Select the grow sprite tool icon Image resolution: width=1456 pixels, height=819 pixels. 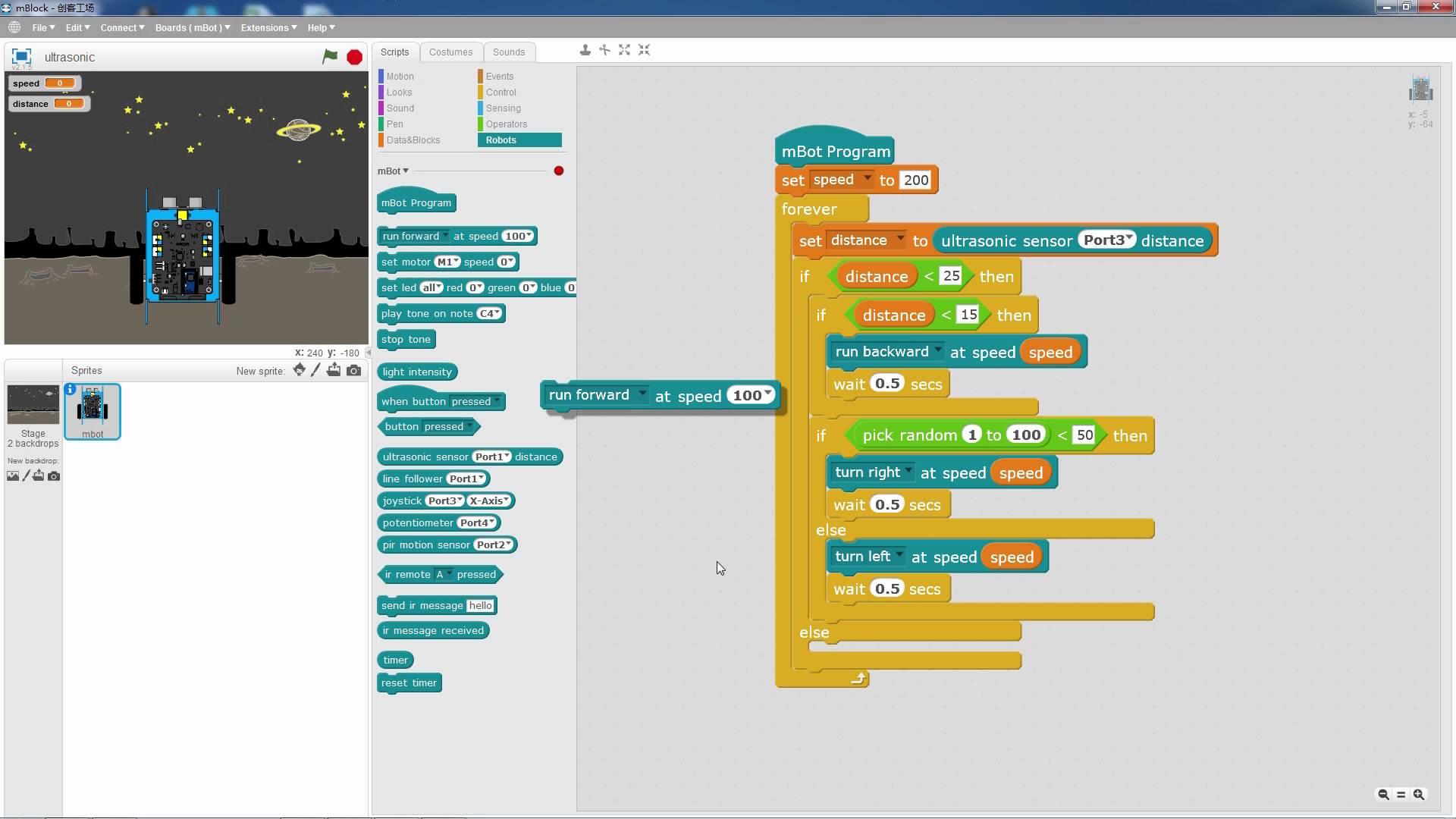[x=624, y=50]
